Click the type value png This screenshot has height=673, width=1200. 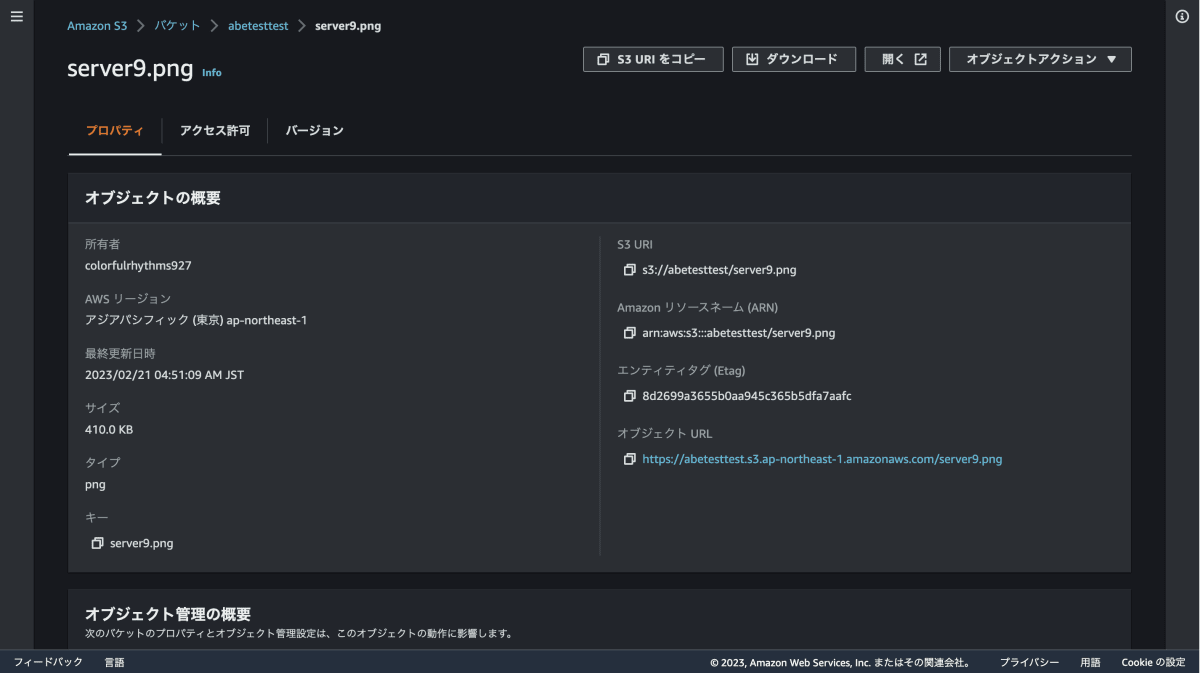95,484
